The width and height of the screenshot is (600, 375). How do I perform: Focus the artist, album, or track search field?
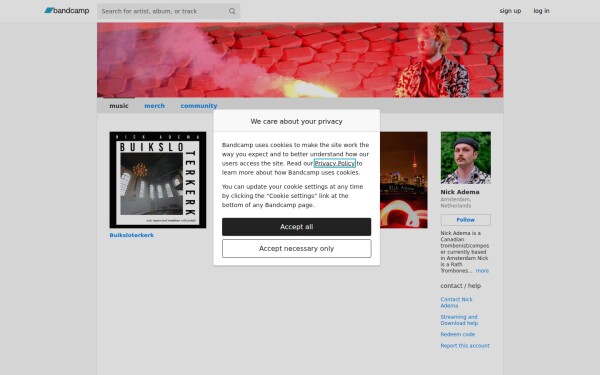168,11
